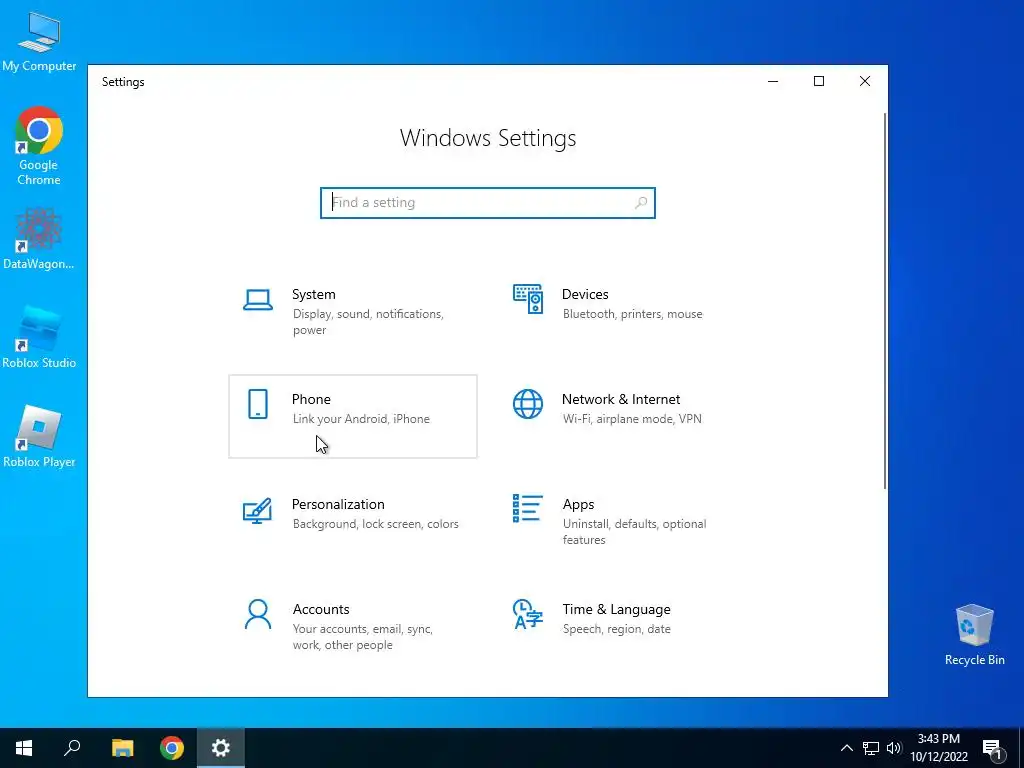The image size is (1024, 768).
Task: Open Devices keyboard and speaker icon
Action: coord(528,299)
